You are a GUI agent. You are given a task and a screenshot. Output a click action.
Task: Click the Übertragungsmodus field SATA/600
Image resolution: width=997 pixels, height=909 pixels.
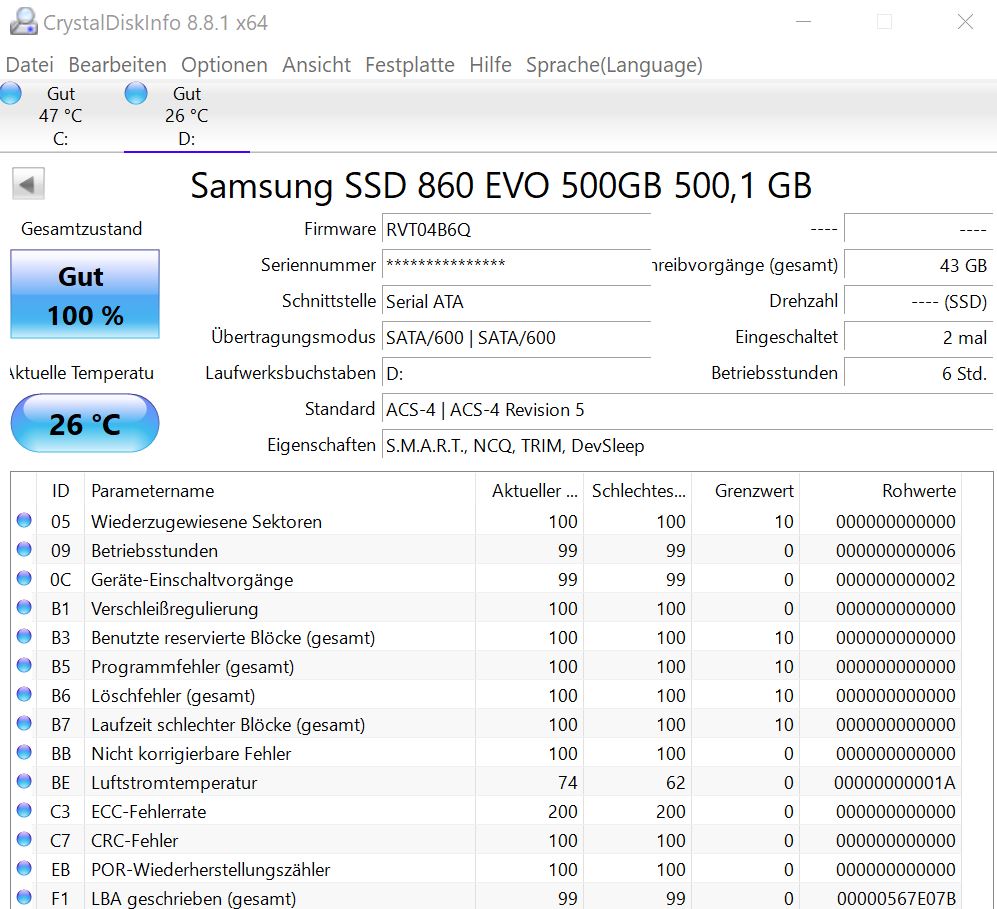pyautogui.click(x=516, y=338)
